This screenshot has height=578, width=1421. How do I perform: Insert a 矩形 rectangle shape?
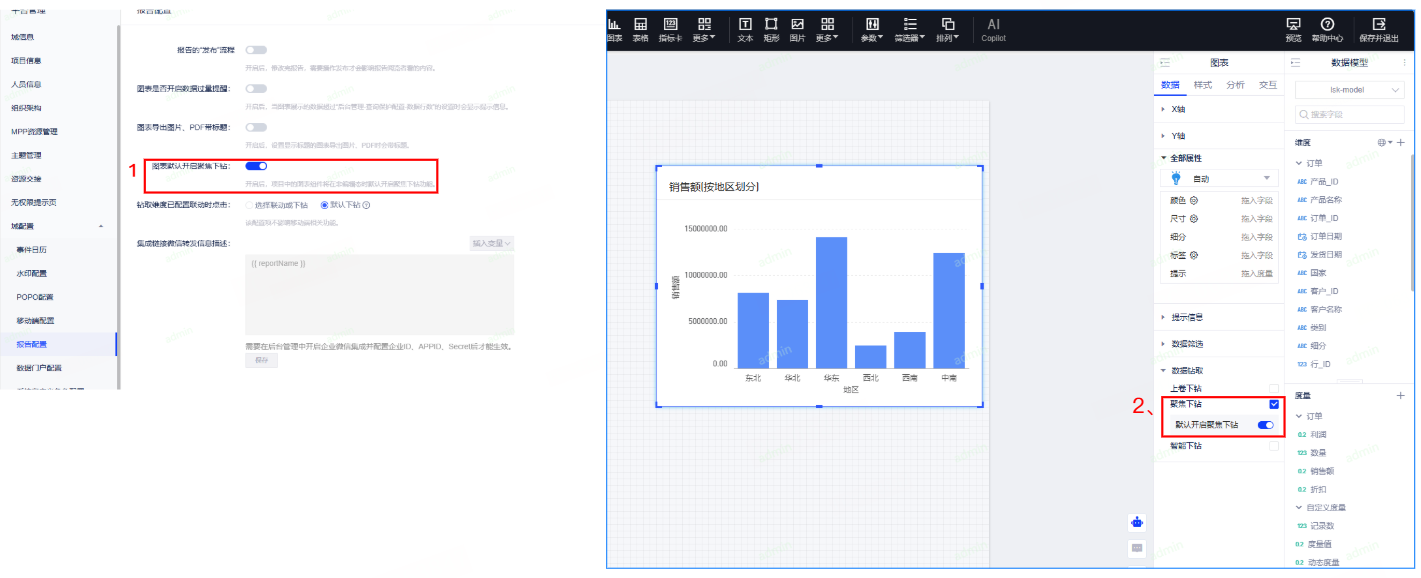point(771,28)
